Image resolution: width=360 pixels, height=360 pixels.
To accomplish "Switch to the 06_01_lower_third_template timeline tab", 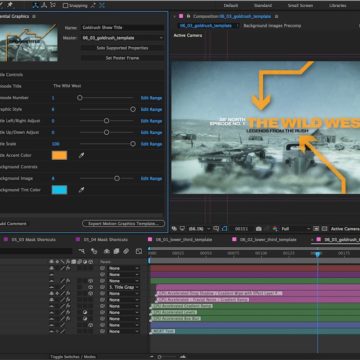I will (184, 240).
